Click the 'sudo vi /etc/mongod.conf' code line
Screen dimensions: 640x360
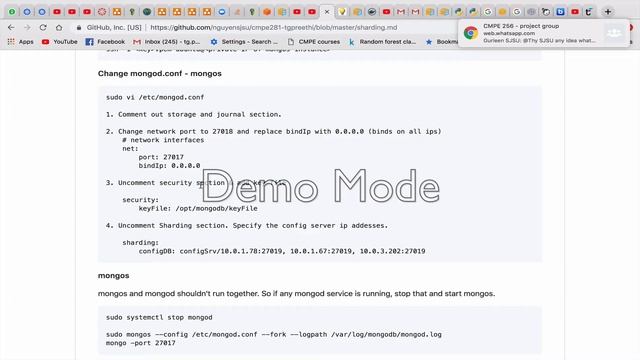155,97
